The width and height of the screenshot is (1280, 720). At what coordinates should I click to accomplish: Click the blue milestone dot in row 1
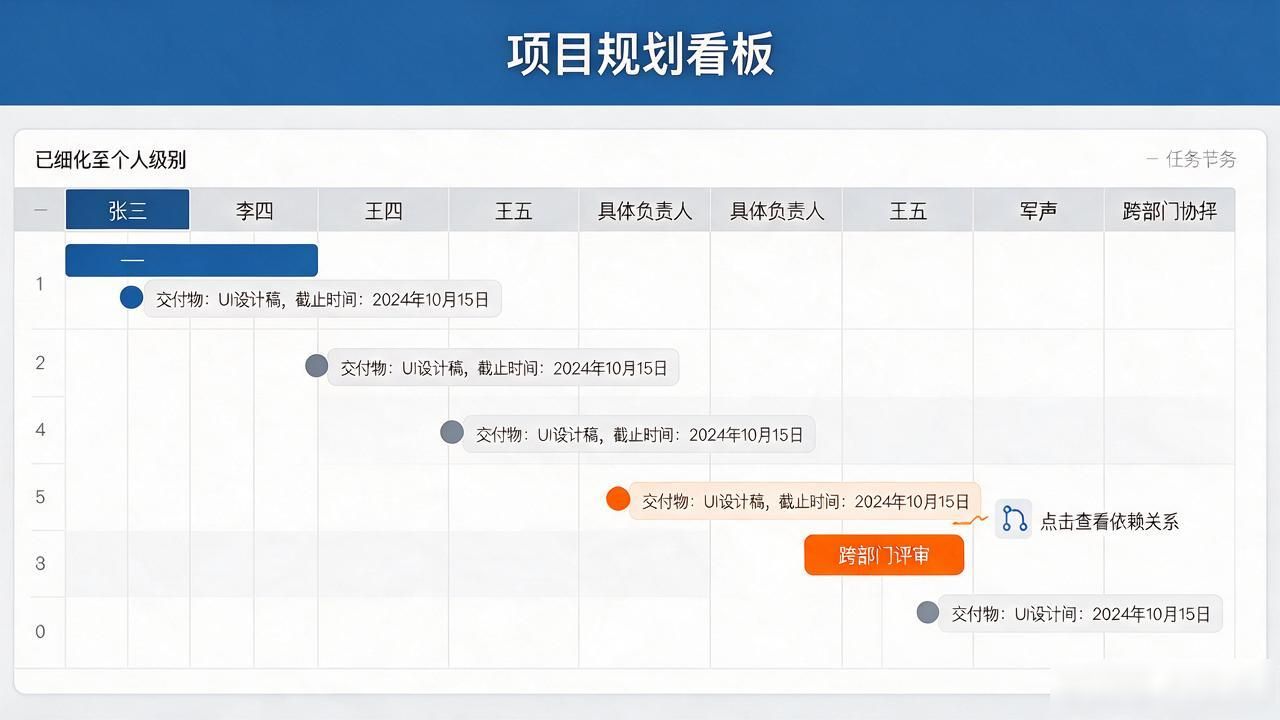(131, 297)
